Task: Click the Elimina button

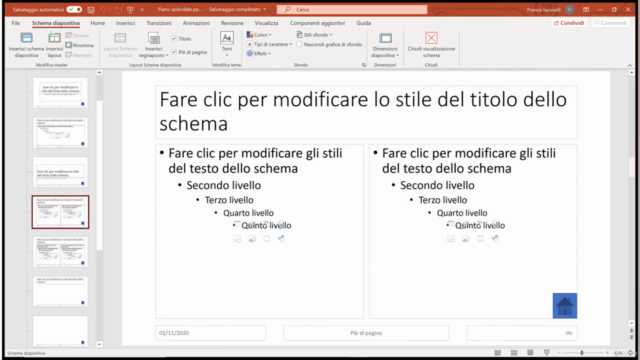Action: pyautogui.click(x=77, y=36)
